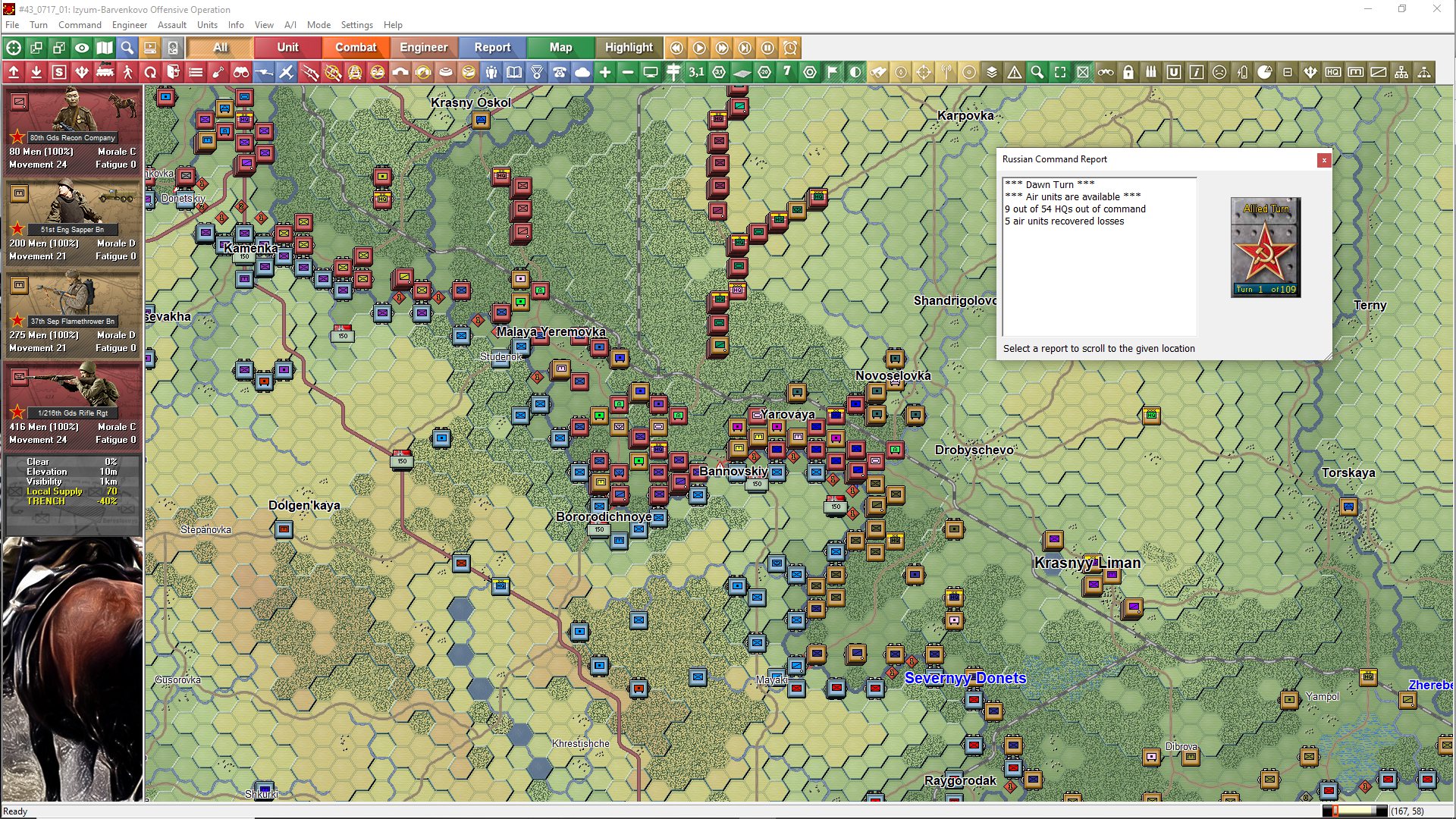The image size is (1456, 819).
Task: Expand the Settings menu
Action: [x=356, y=25]
